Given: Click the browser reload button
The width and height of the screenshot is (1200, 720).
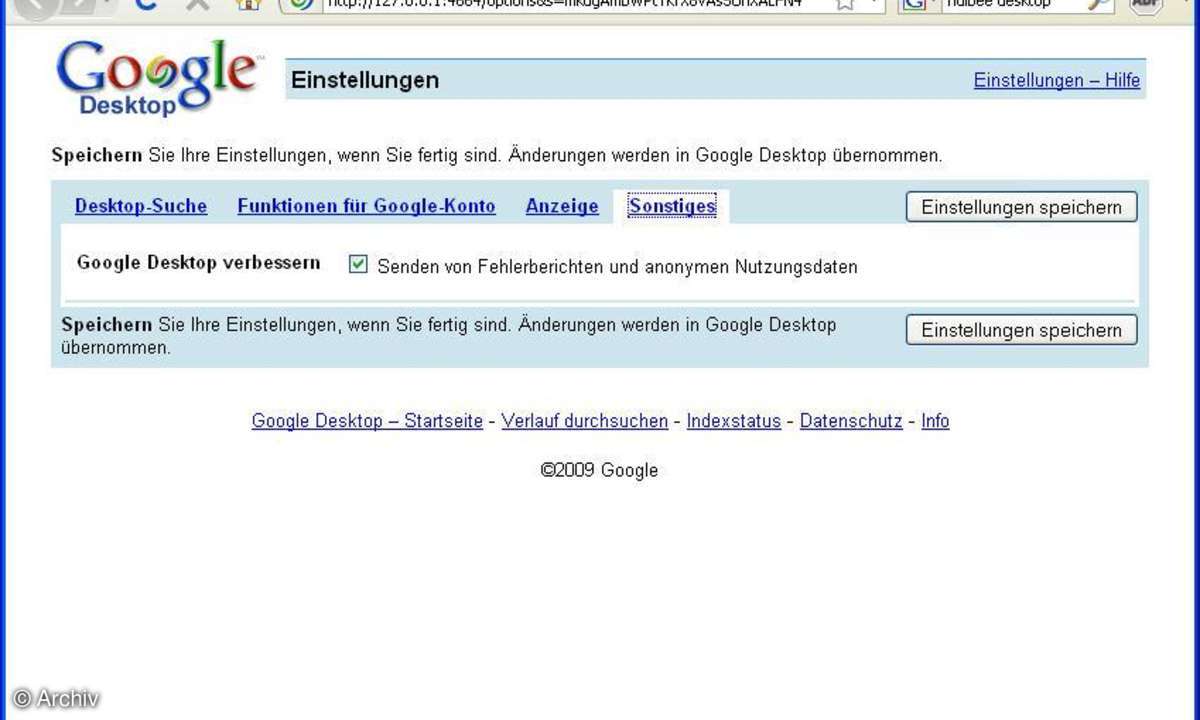Looking at the screenshot, I should tap(147, 4).
